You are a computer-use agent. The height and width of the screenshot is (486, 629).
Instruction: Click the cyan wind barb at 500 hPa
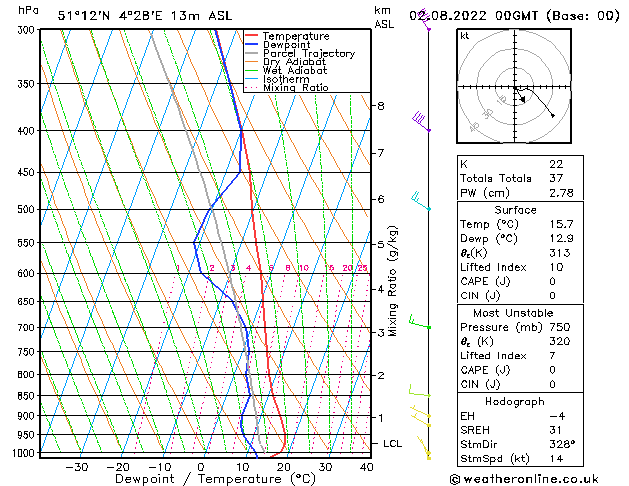click(421, 201)
